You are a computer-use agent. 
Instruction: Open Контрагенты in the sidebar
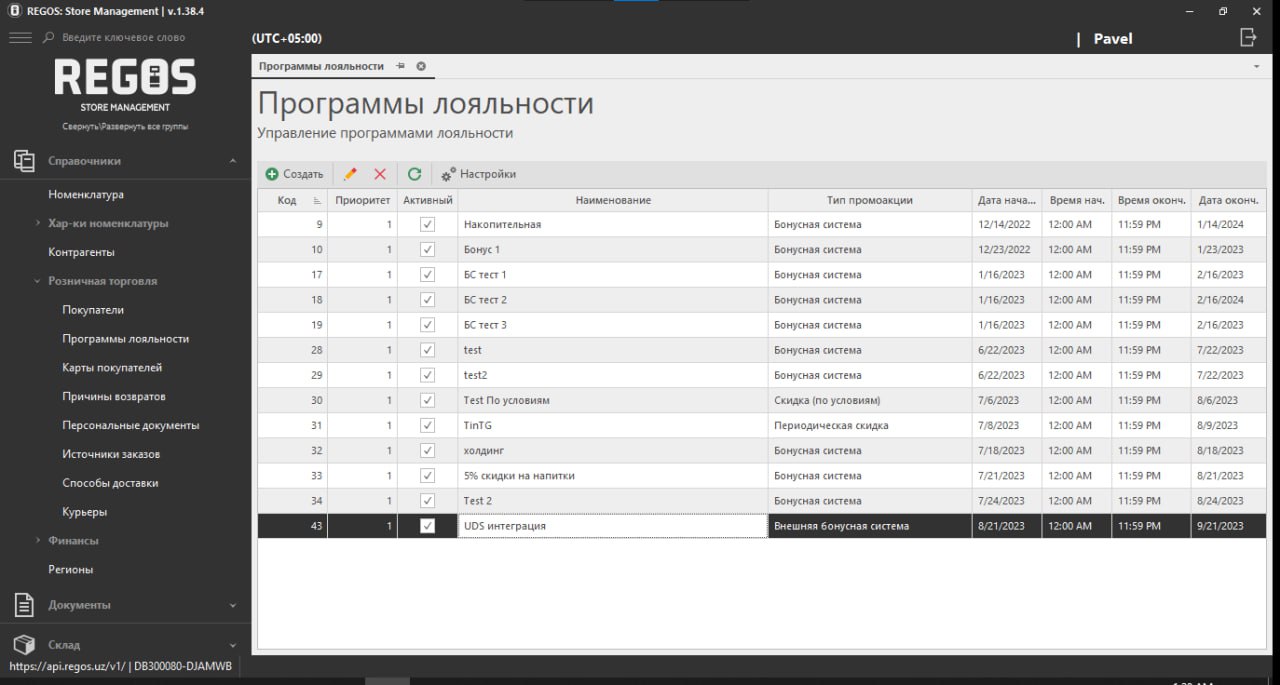81,252
